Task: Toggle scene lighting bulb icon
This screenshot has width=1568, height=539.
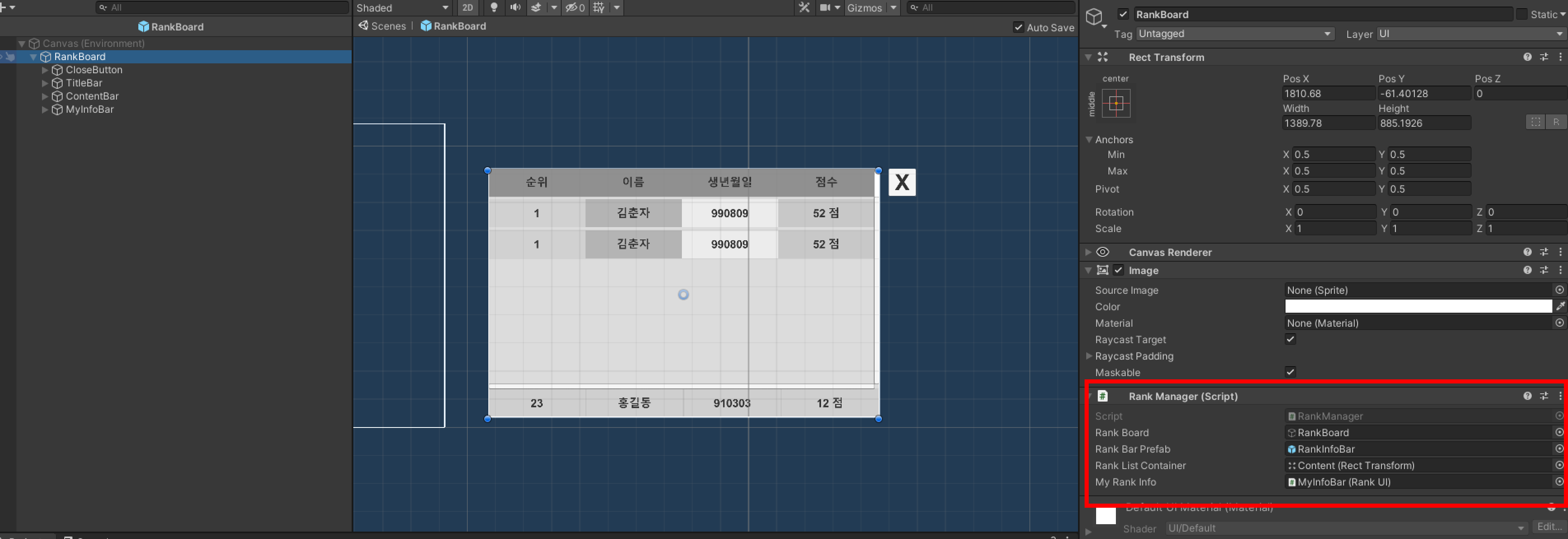Action: pyautogui.click(x=494, y=7)
